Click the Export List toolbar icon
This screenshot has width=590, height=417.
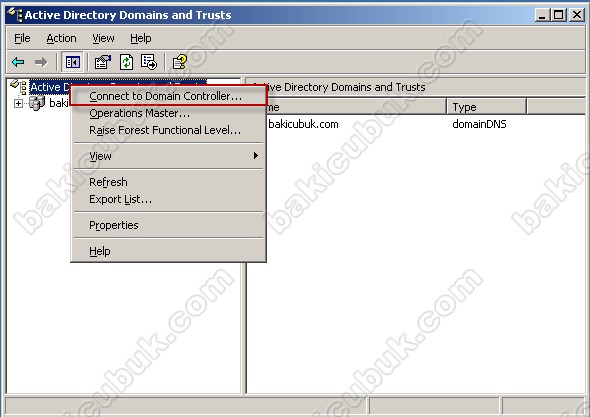click(x=149, y=62)
